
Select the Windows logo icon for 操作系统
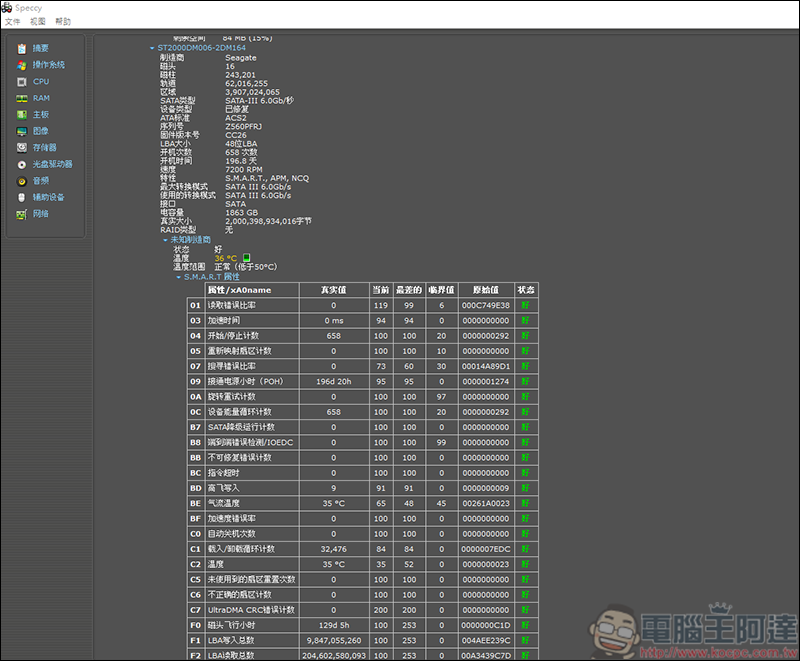tap(22, 65)
